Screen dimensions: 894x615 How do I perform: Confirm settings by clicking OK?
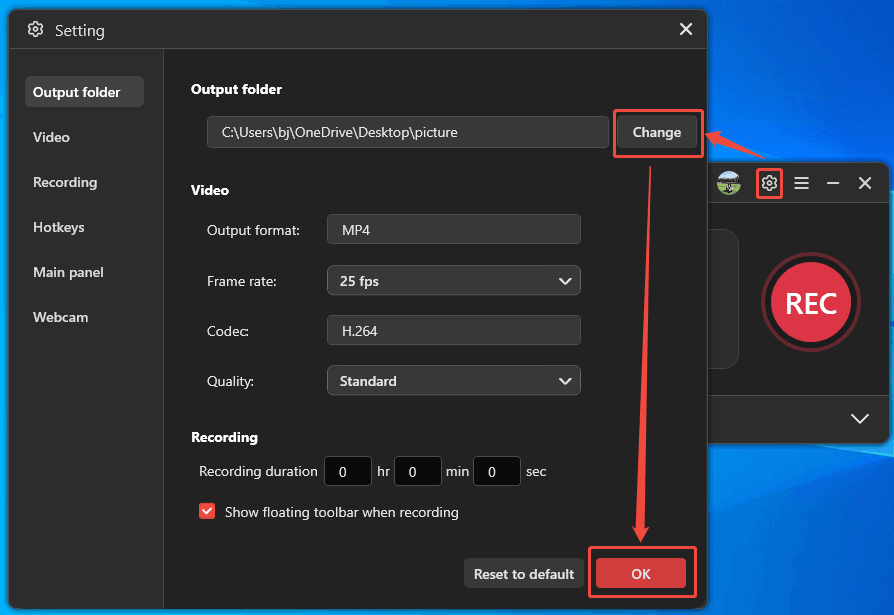[x=642, y=573]
